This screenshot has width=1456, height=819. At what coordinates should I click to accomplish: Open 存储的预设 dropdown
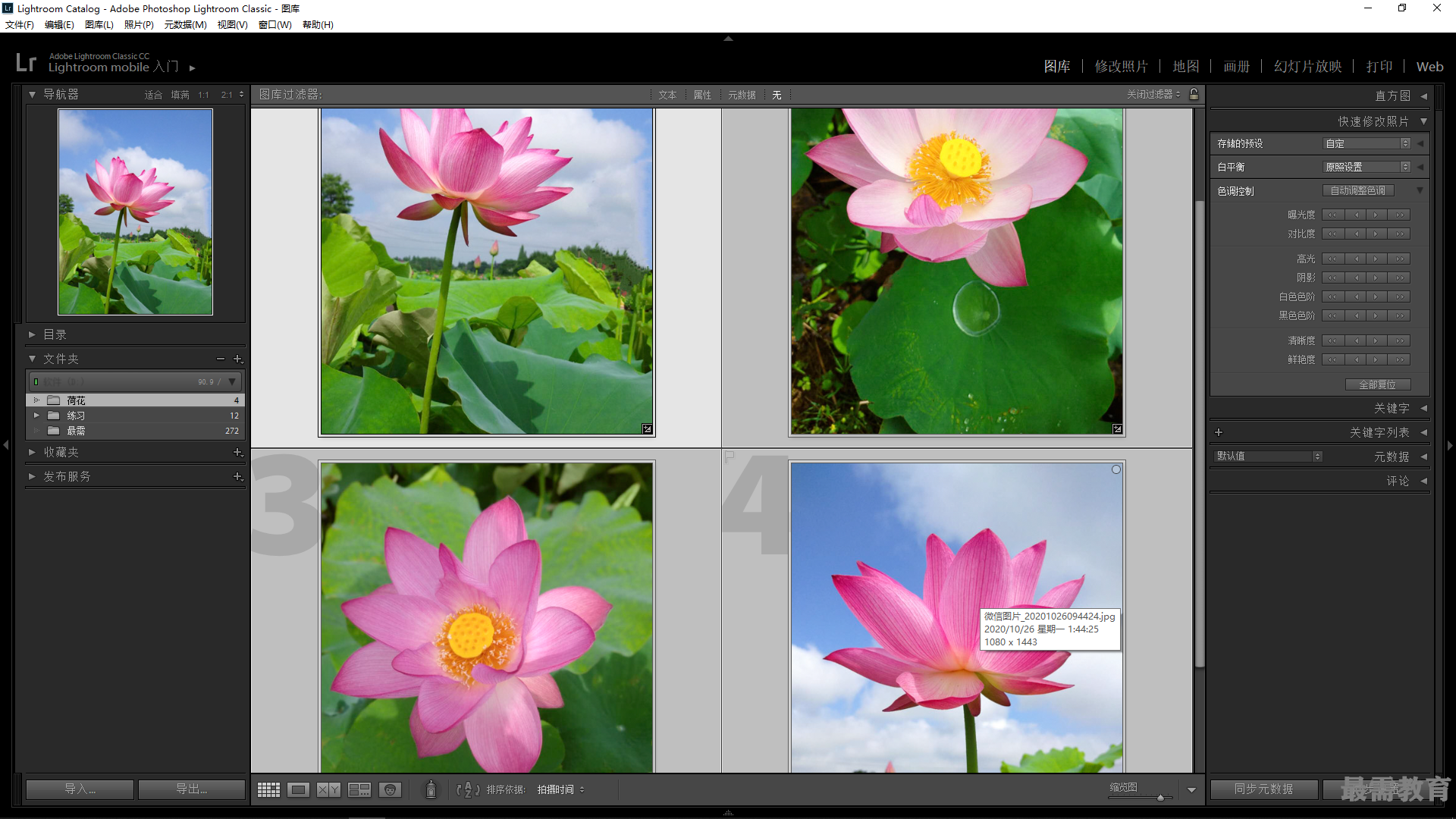[x=1367, y=143]
